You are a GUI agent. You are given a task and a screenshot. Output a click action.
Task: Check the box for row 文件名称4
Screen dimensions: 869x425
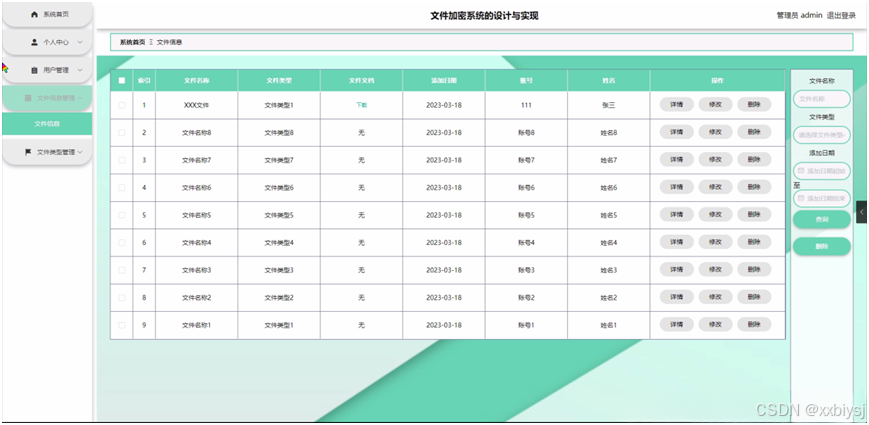pos(122,243)
